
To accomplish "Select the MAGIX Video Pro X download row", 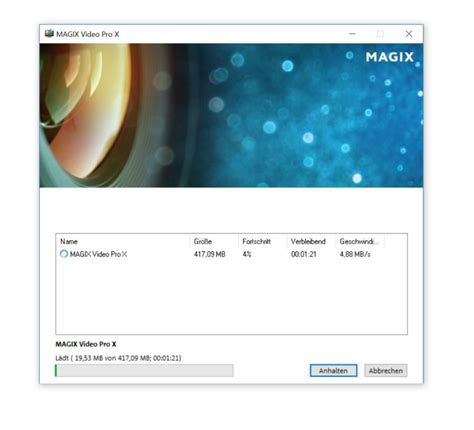I will click(x=231, y=254).
